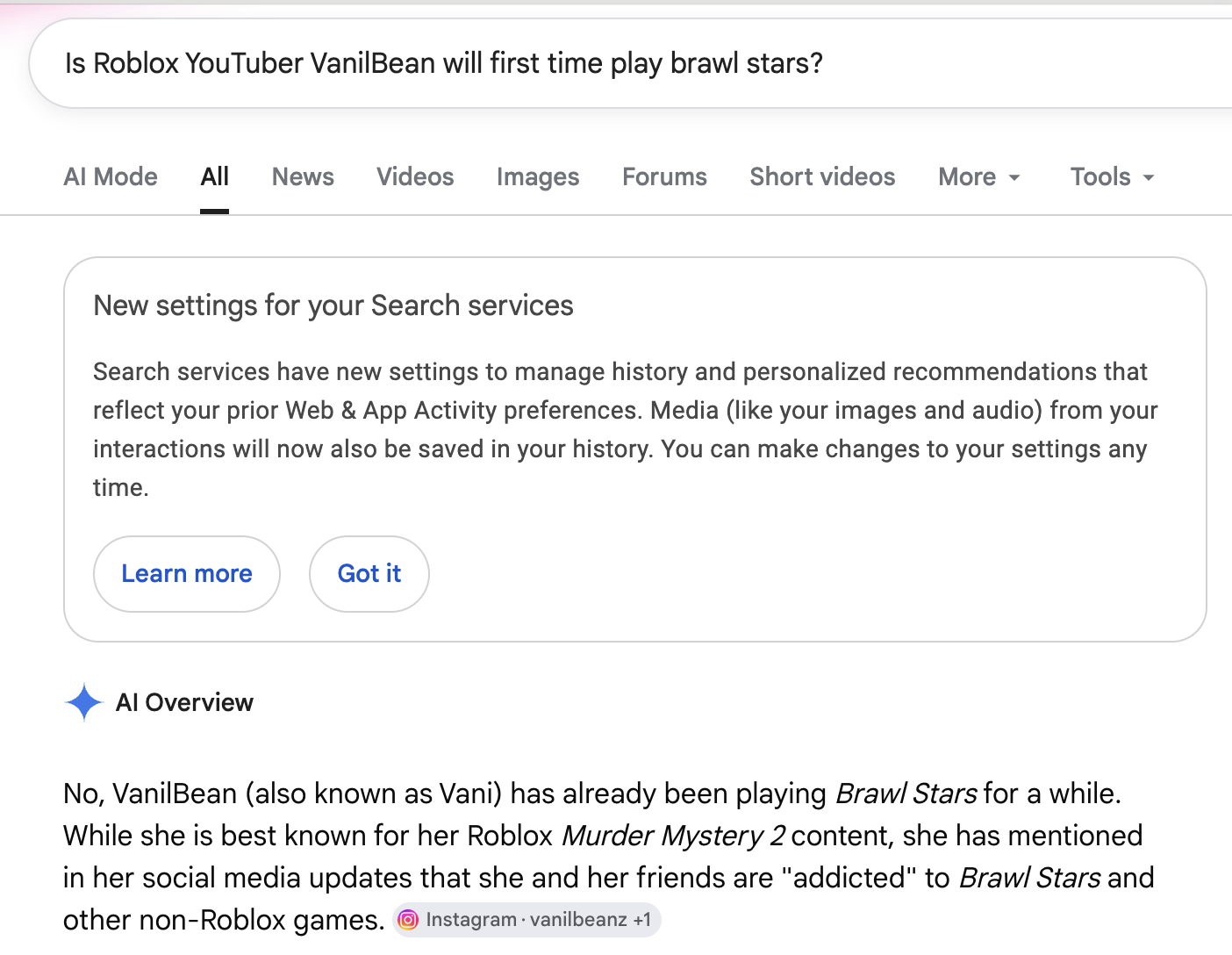Open the Tools dropdown
The image size is (1232, 955).
(x=1112, y=177)
